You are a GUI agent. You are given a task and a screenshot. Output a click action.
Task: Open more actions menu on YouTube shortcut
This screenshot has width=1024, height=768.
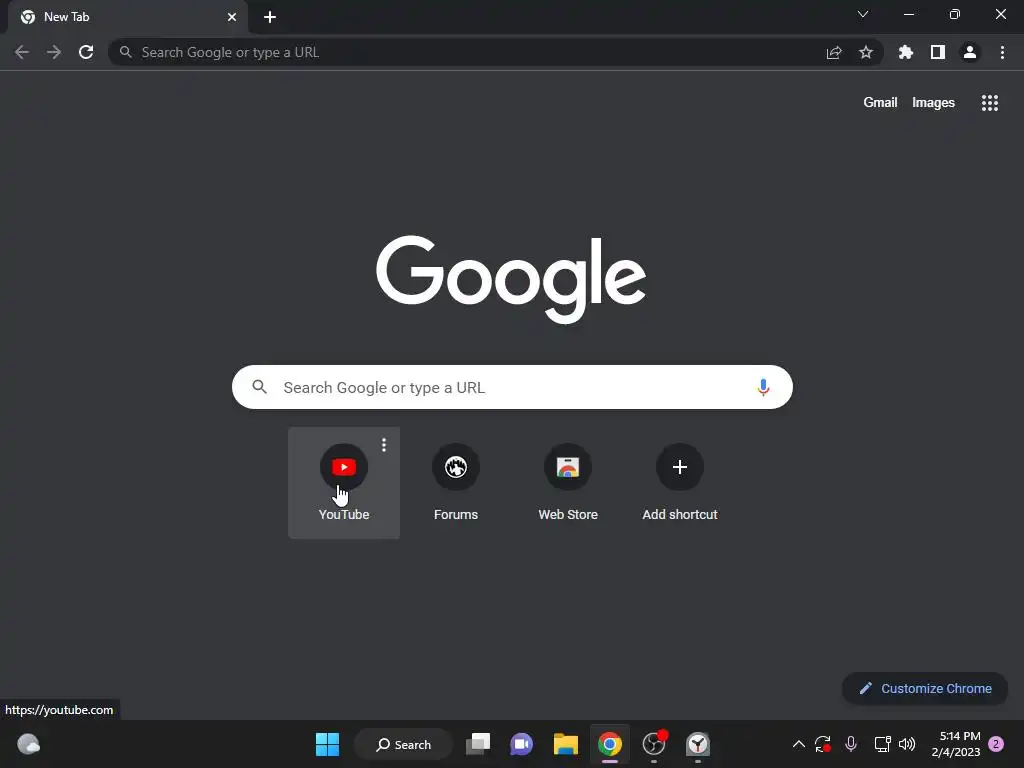click(384, 445)
